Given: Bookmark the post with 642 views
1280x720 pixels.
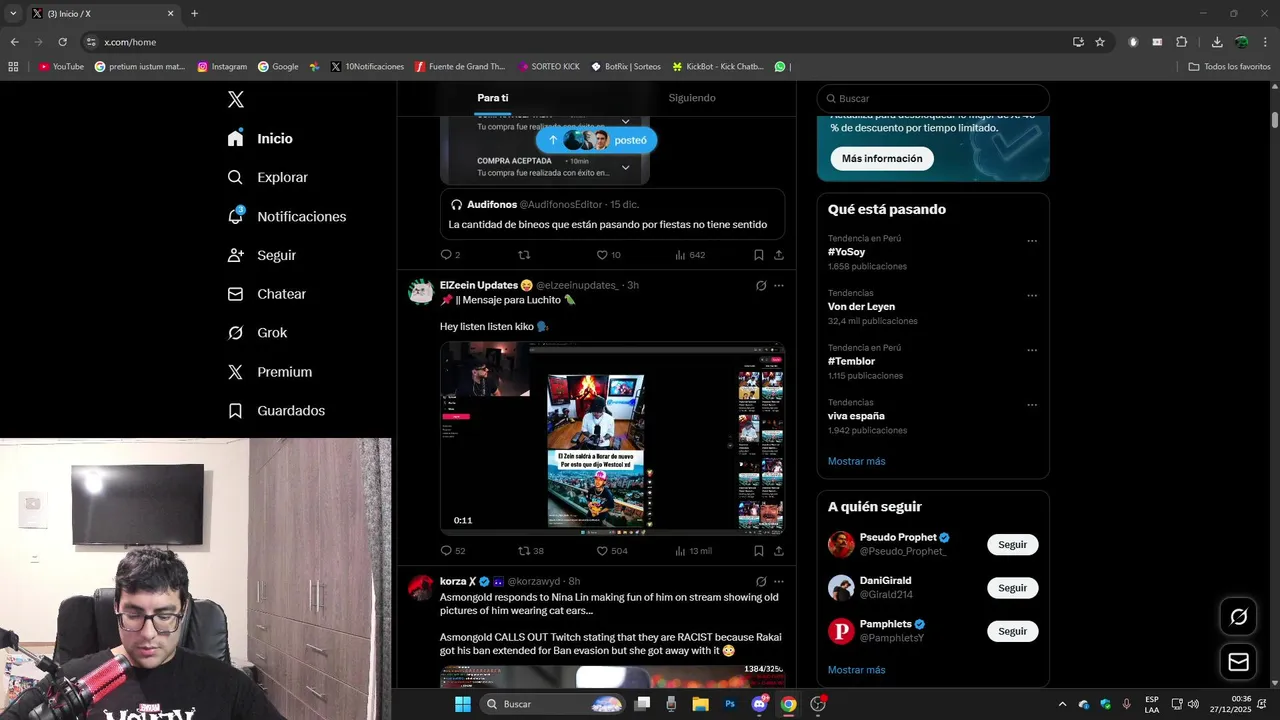Looking at the screenshot, I should (x=759, y=255).
